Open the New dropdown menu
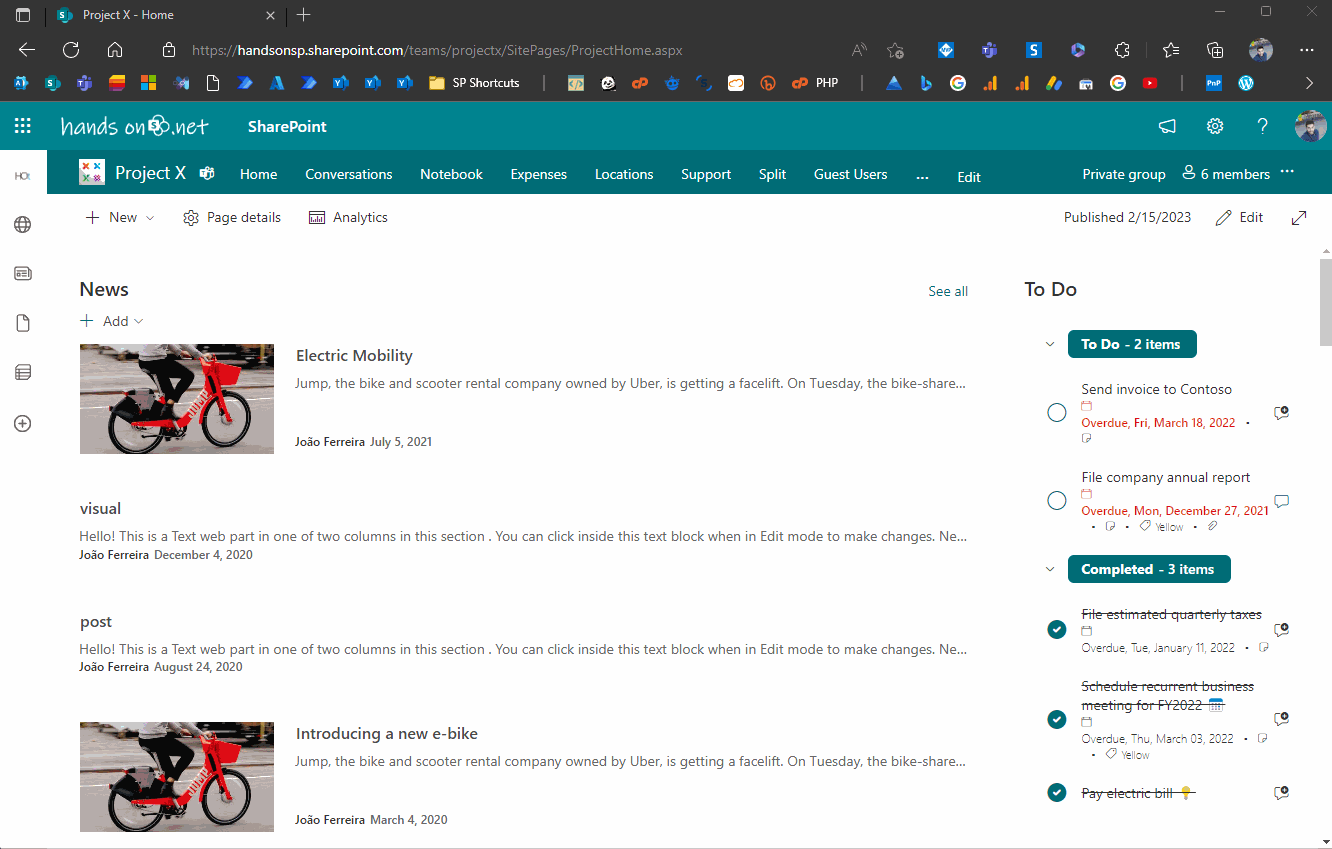 [119, 216]
